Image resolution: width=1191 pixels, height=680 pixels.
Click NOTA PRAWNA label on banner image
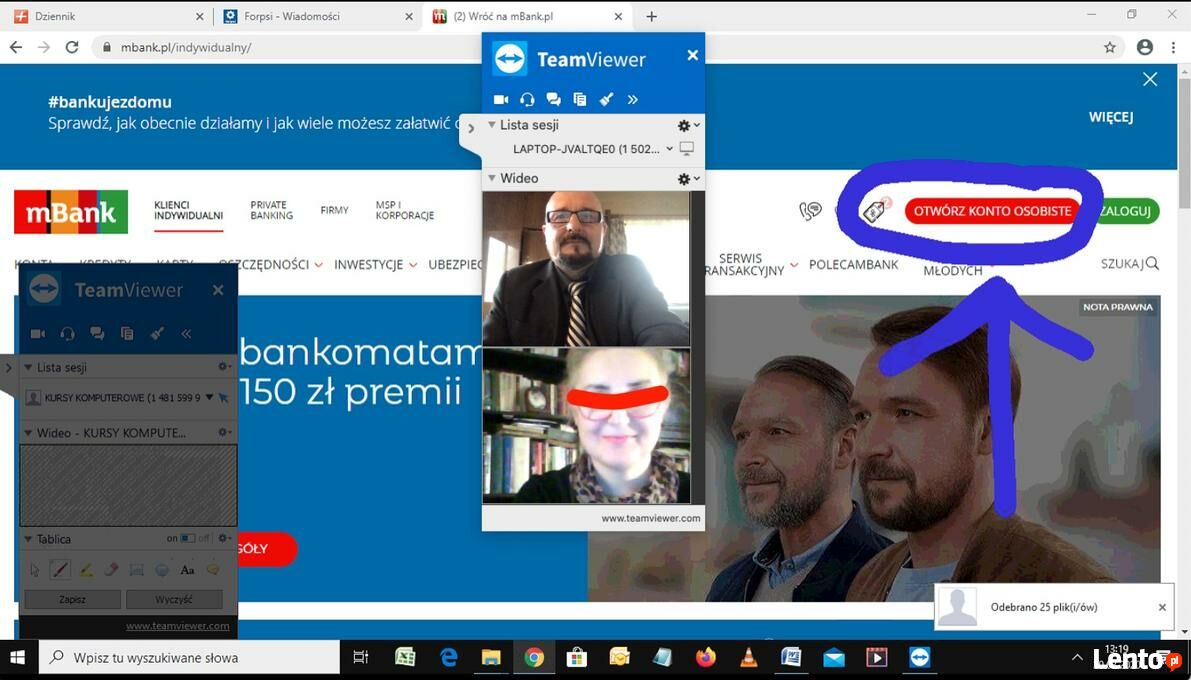(x=1117, y=307)
